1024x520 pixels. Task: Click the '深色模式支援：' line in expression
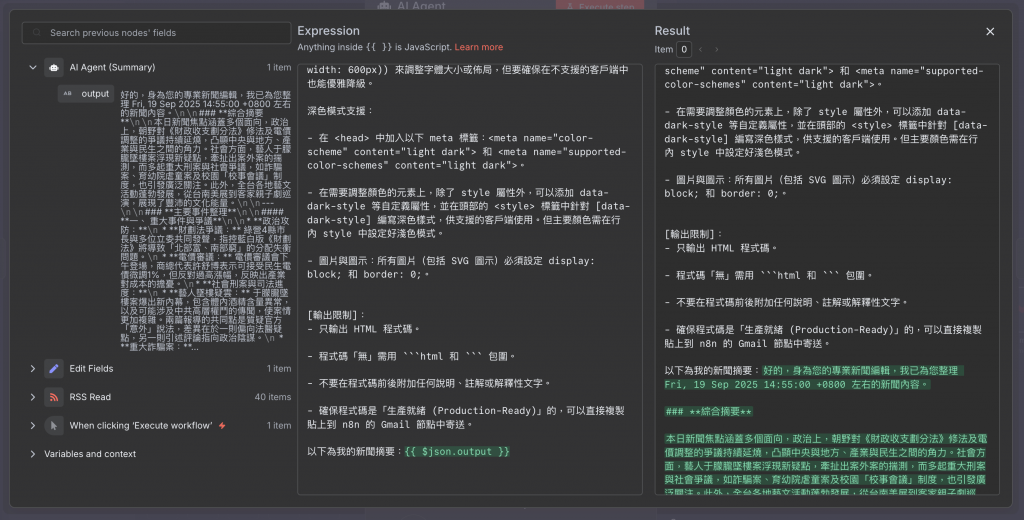point(340,110)
